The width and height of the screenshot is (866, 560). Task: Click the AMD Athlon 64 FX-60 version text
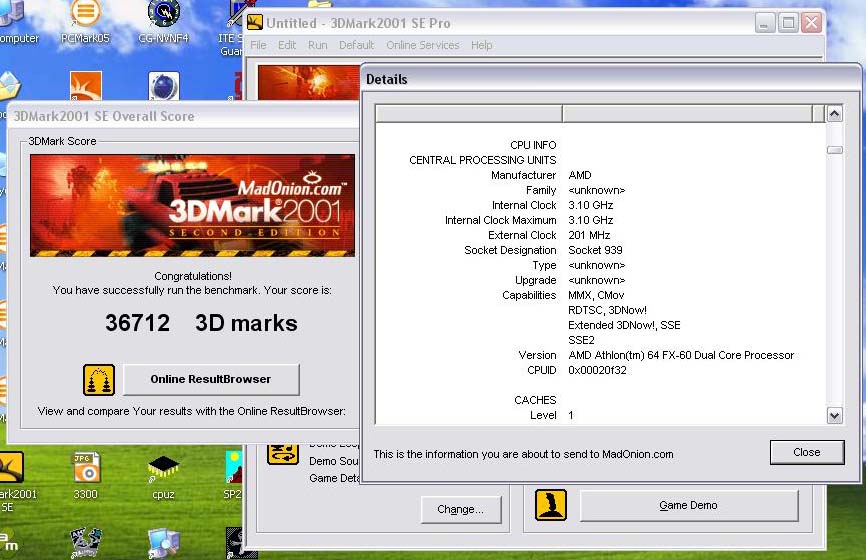pos(681,355)
